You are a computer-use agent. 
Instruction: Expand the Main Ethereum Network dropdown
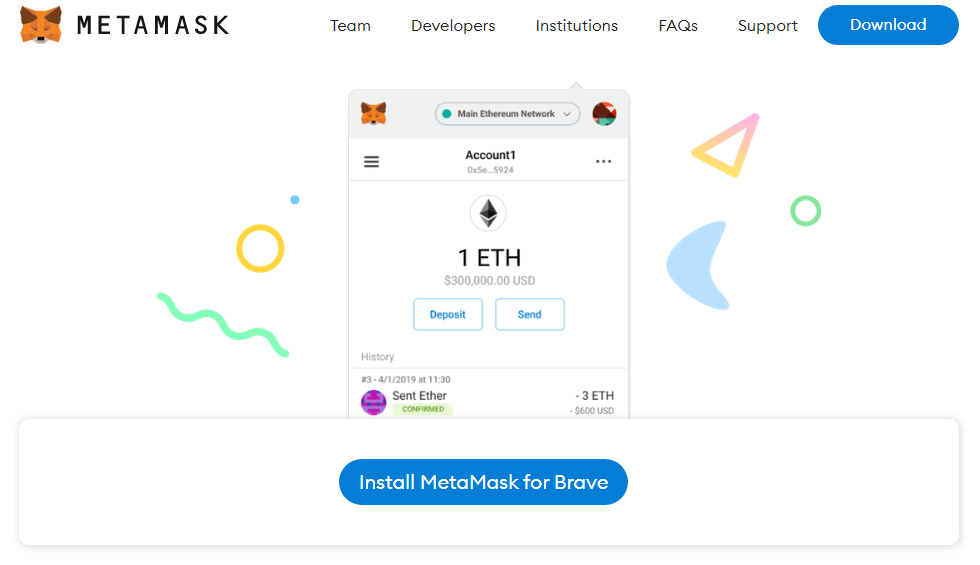(507, 114)
